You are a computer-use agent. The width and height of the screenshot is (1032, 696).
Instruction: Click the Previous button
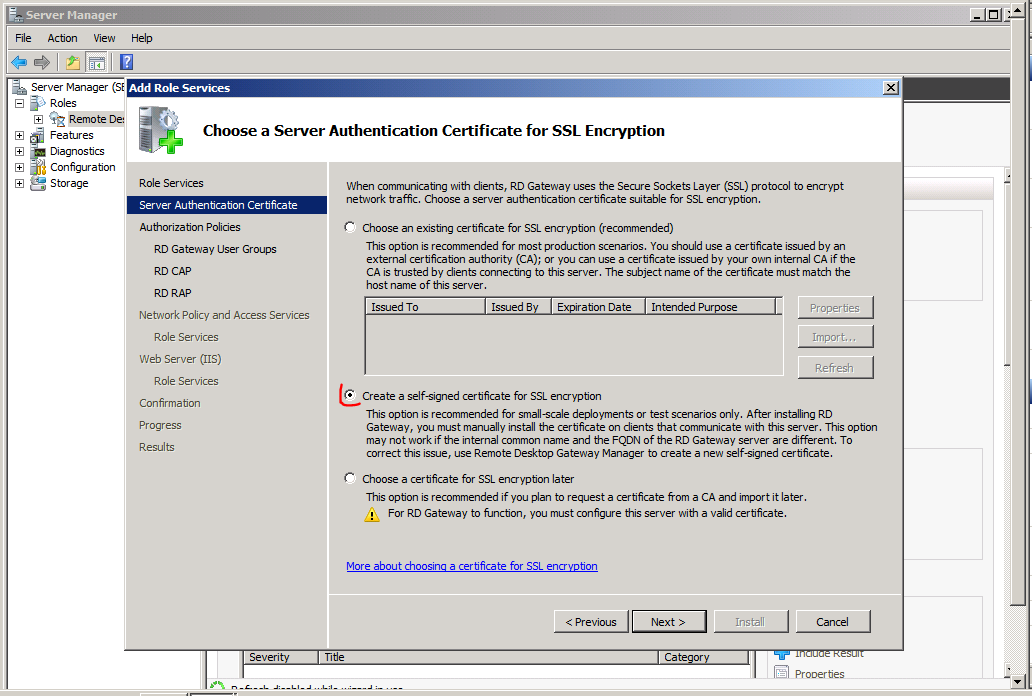tap(591, 622)
